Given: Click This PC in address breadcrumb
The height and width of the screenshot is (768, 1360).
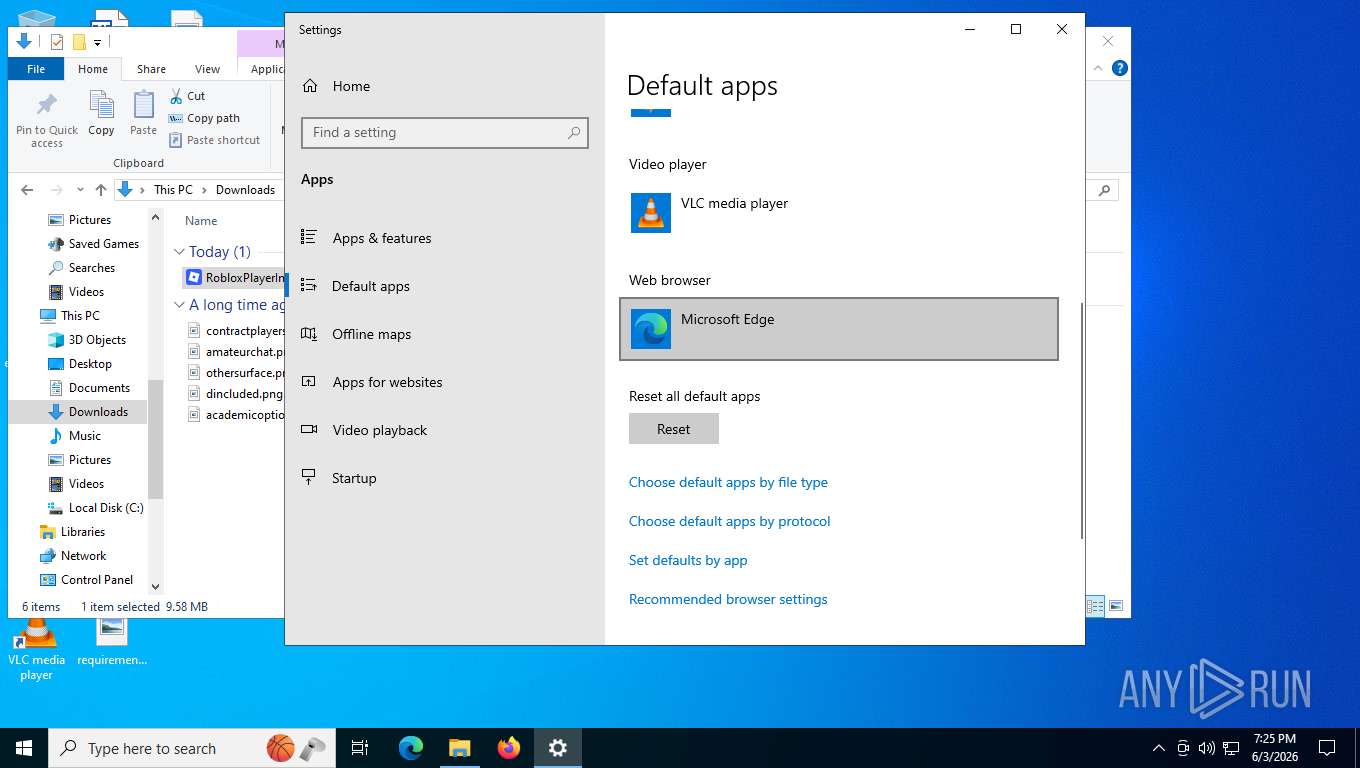Looking at the screenshot, I should (x=173, y=190).
